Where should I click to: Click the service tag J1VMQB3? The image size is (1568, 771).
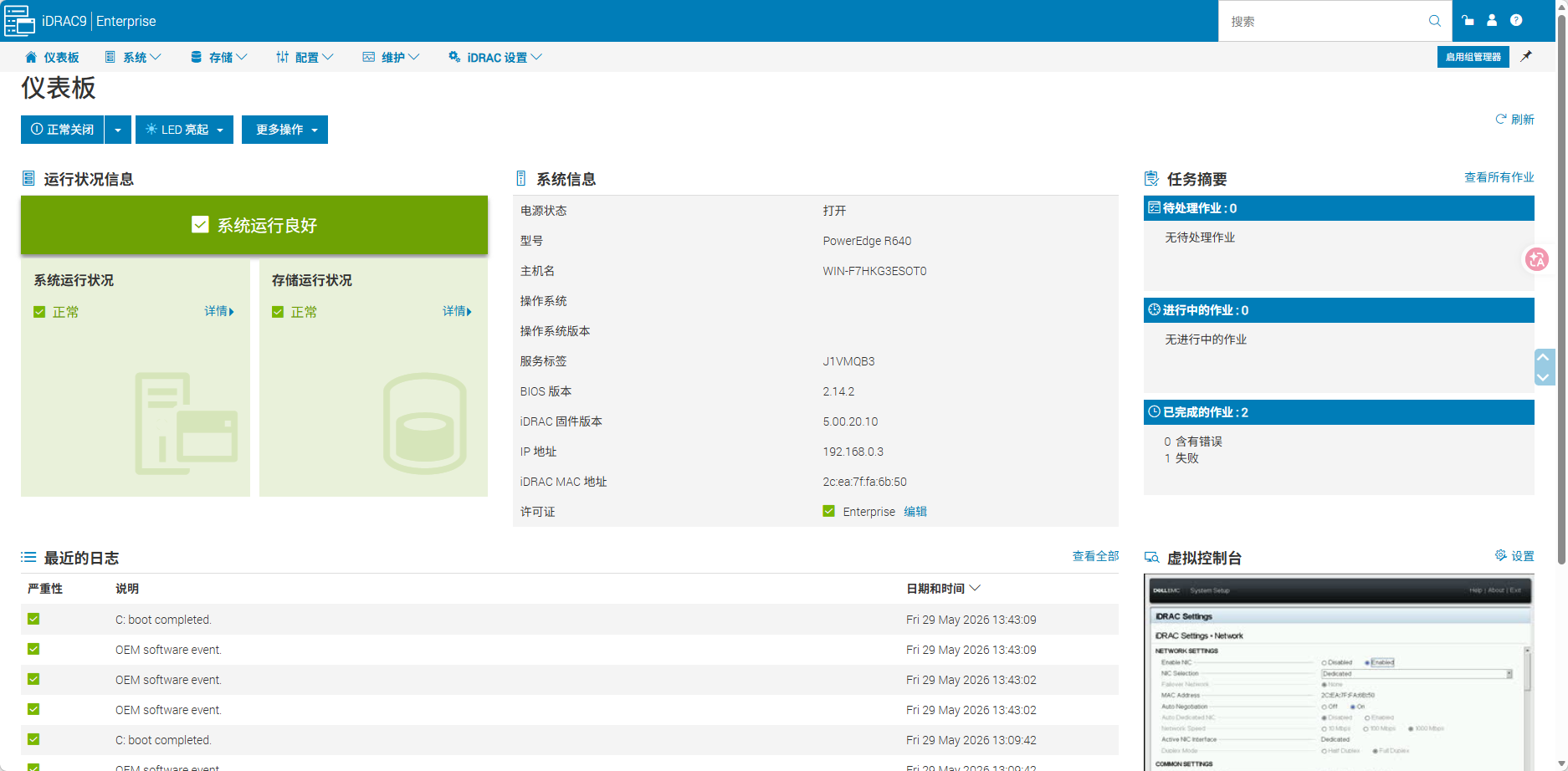click(x=848, y=361)
